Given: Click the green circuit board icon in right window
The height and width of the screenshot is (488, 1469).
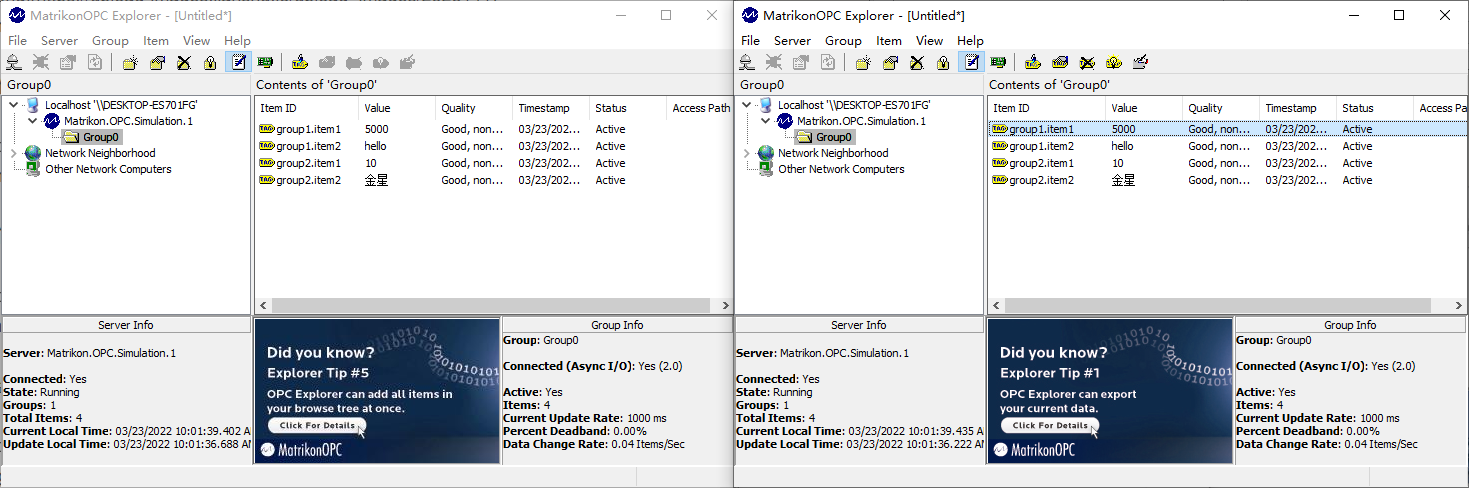Looking at the screenshot, I should coord(998,62).
